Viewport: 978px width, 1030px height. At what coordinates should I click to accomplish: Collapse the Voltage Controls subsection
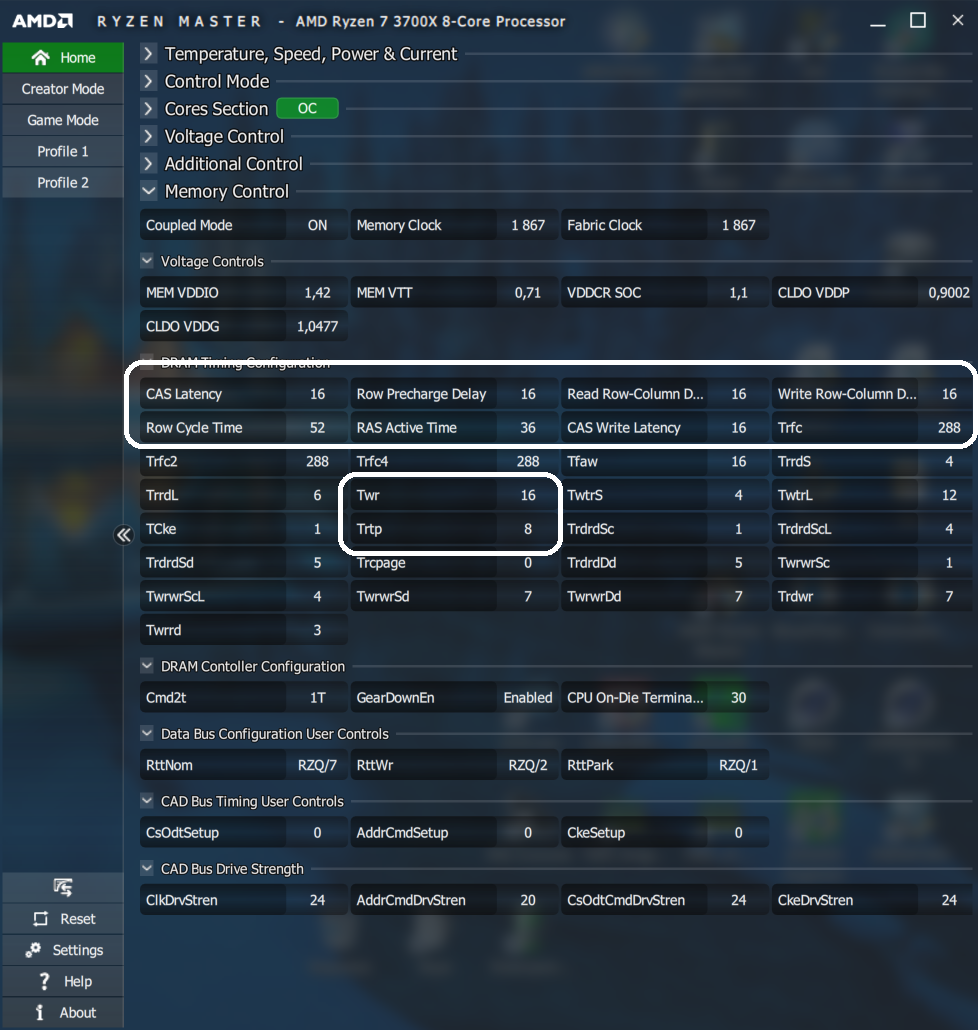[147, 261]
